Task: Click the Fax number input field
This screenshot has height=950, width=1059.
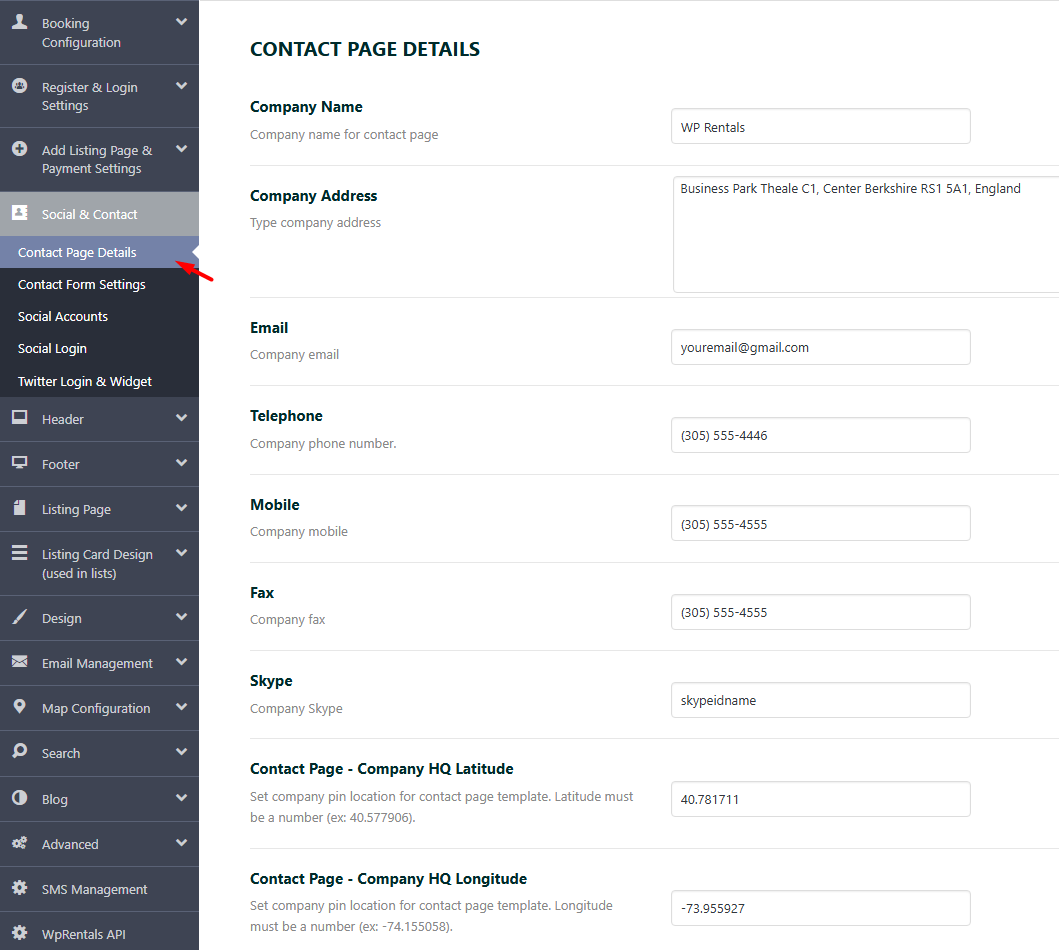Action: point(821,612)
